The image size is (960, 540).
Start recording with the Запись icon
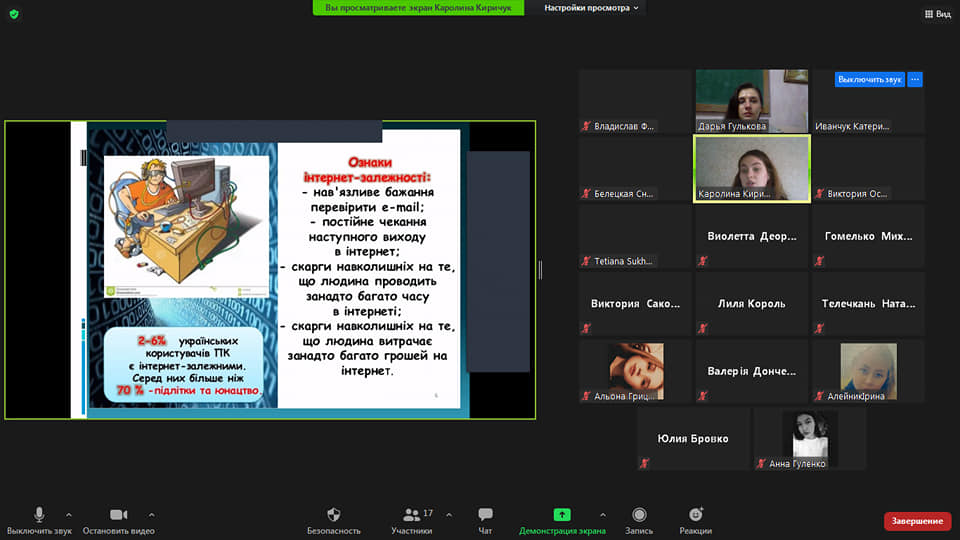pos(639,515)
